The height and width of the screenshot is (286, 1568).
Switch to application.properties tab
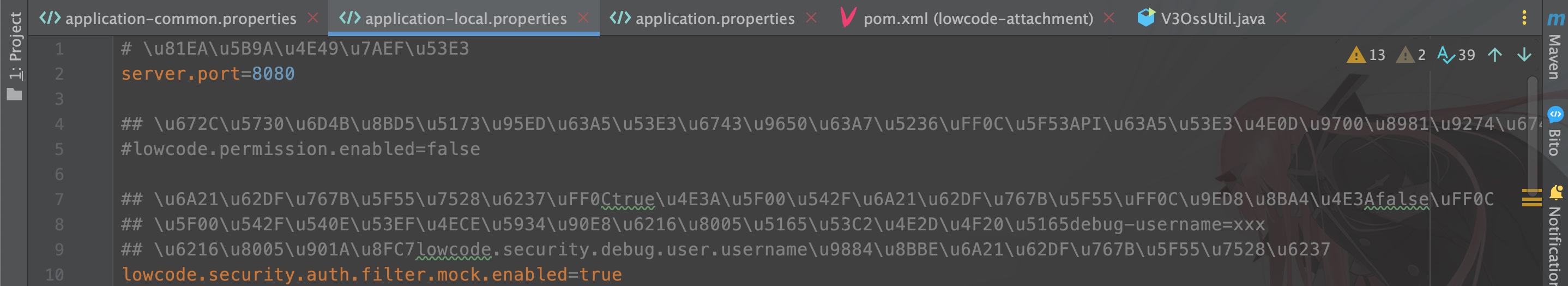tap(715, 19)
